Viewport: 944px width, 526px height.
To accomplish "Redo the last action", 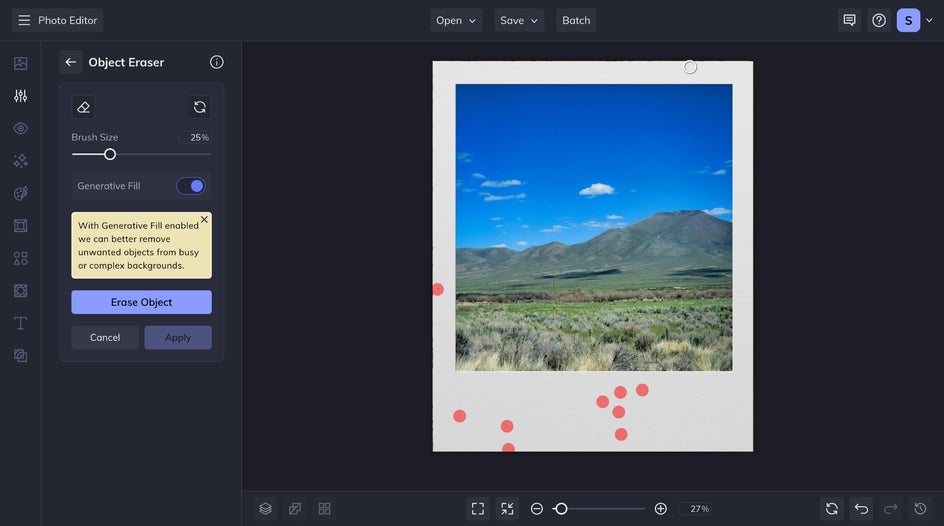I will [x=891, y=509].
